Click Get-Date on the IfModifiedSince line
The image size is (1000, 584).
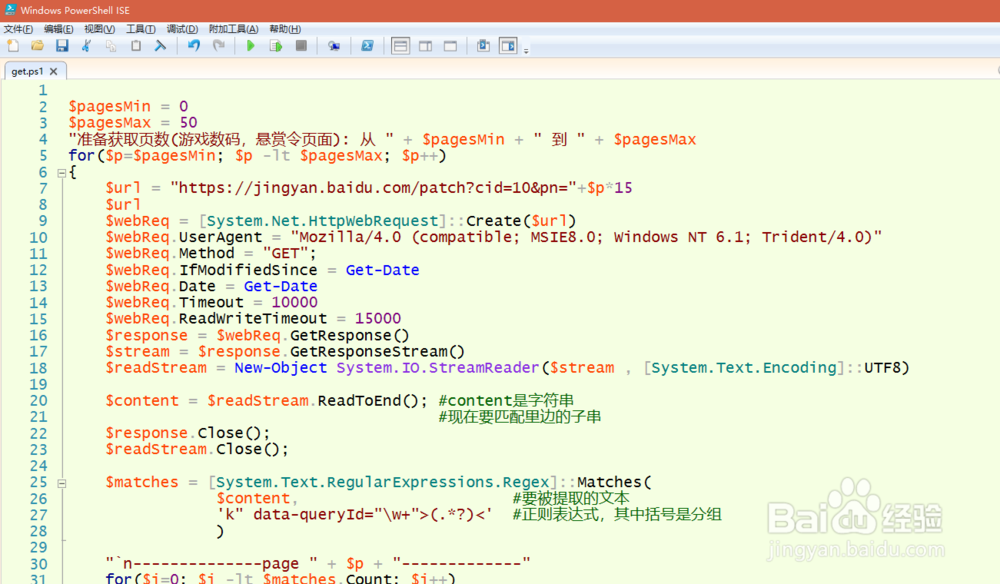click(383, 270)
